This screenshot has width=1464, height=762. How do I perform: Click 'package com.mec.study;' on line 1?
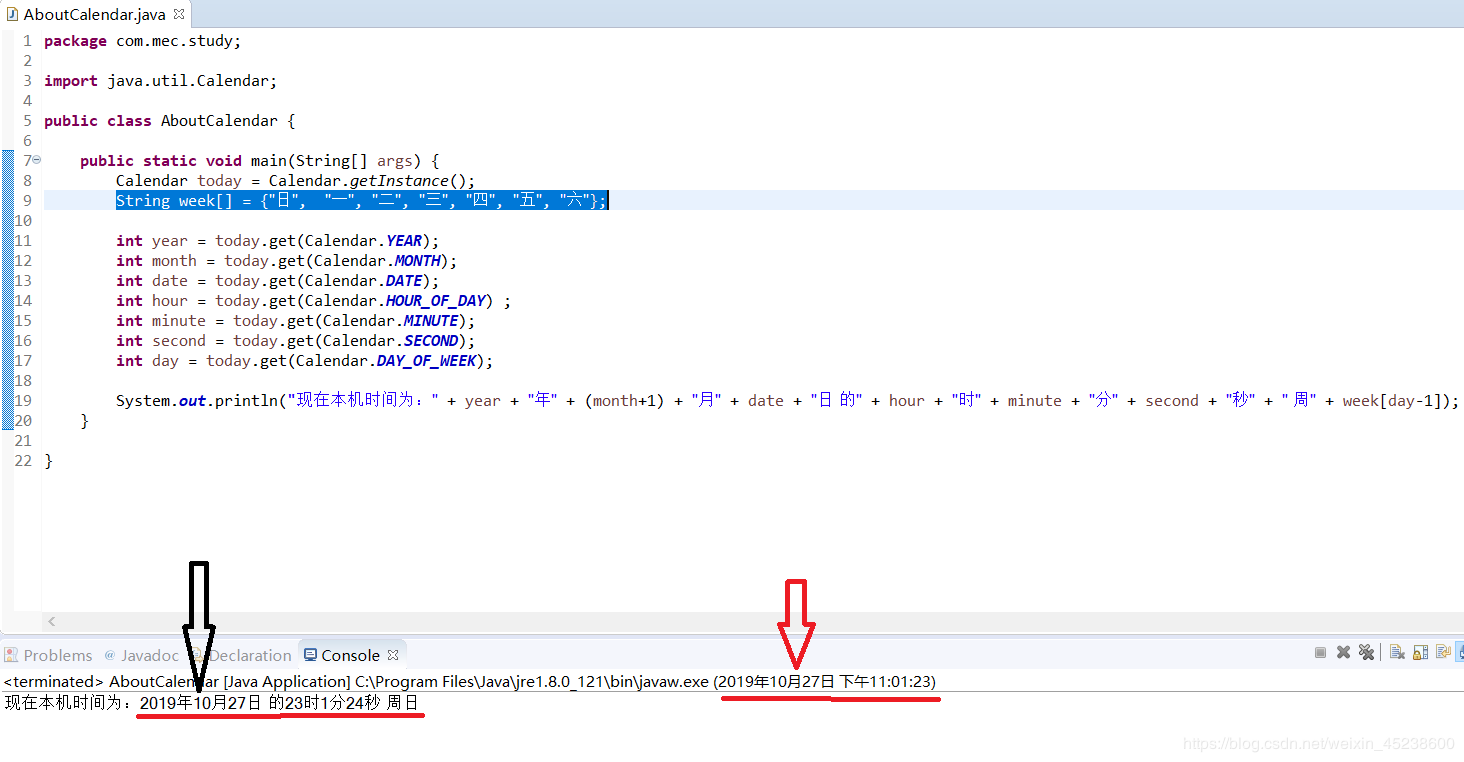pyautogui.click(x=142, y=41)
